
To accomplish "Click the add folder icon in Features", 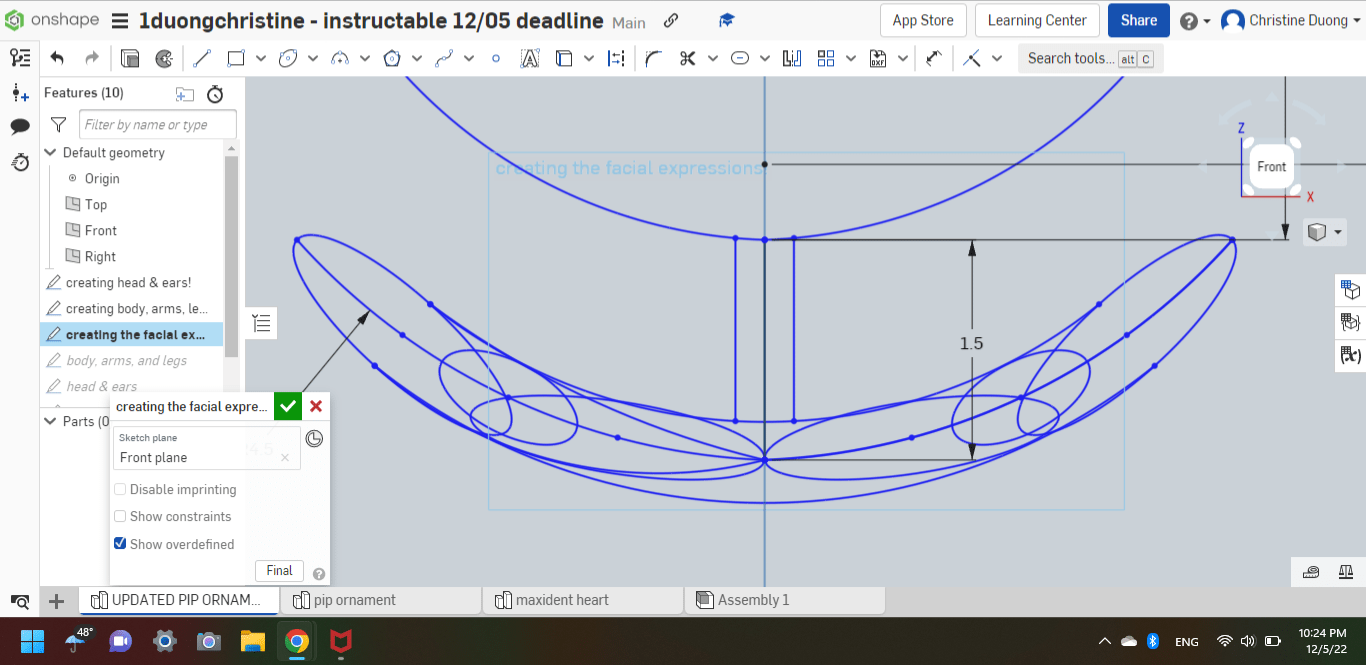I will click(185, 94).
